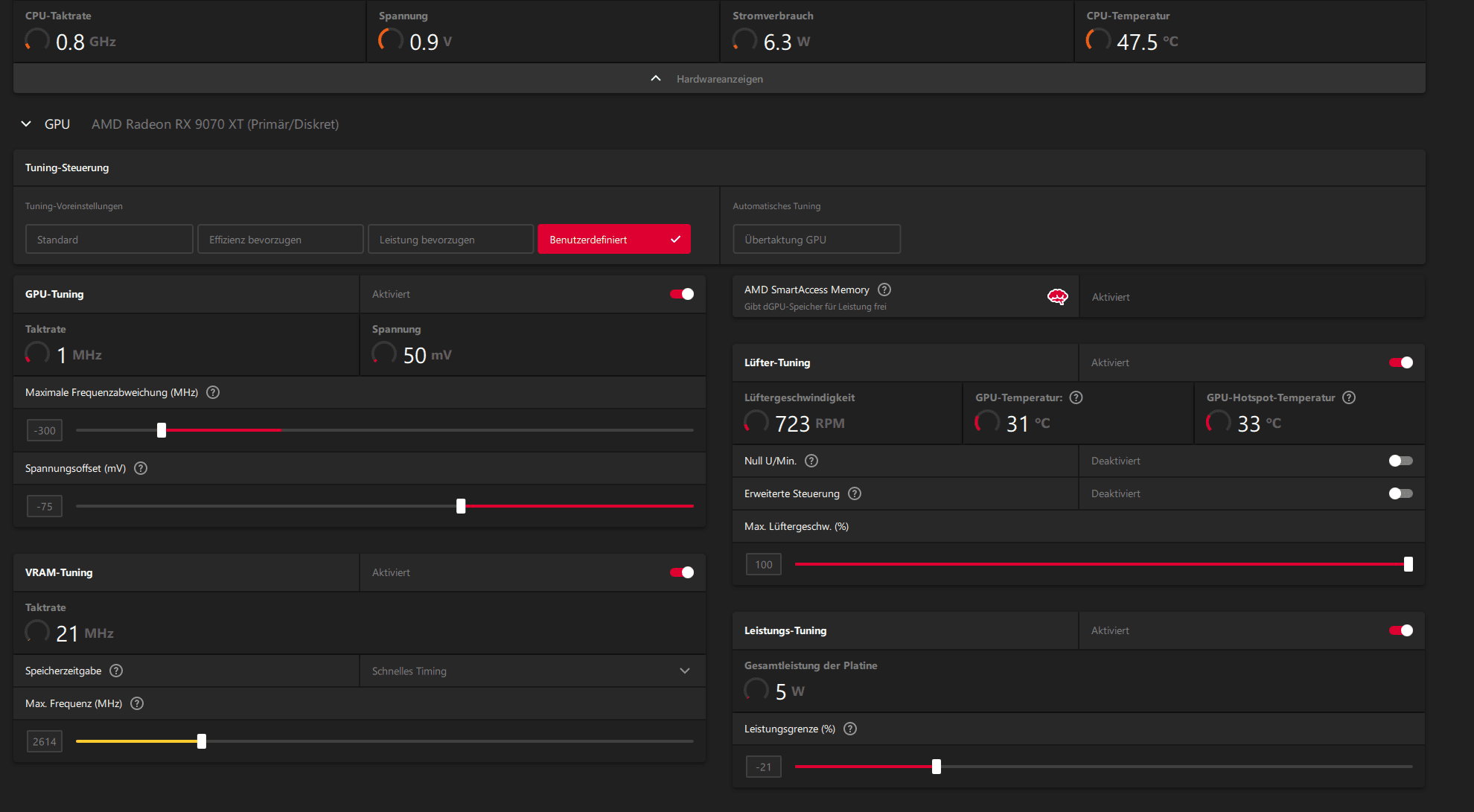Image resolution: width=1474 pixels, height=812 pixels.
Task: Click help icon next to Null U/Min.
Action: [811, 461]
